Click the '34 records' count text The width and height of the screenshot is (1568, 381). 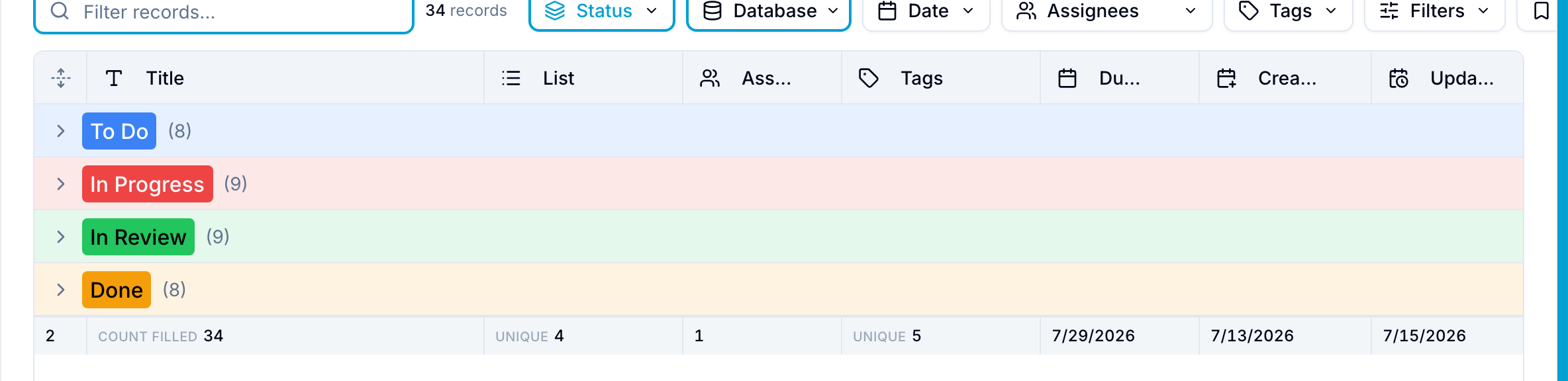click(466, 11)
